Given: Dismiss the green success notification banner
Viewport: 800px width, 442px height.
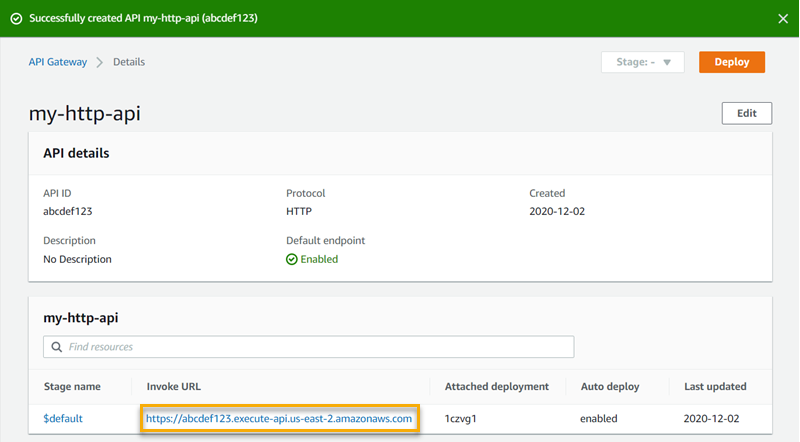Looking at the screenshot, I should (783, 19).
